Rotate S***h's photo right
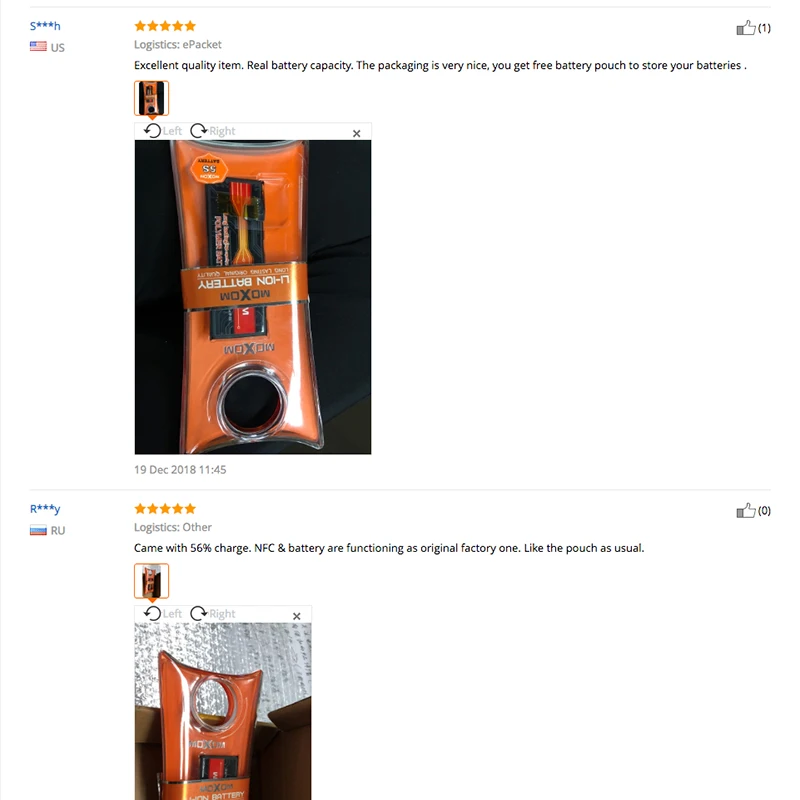The width and height of the screenshot is (800, 800). [213, 131]
